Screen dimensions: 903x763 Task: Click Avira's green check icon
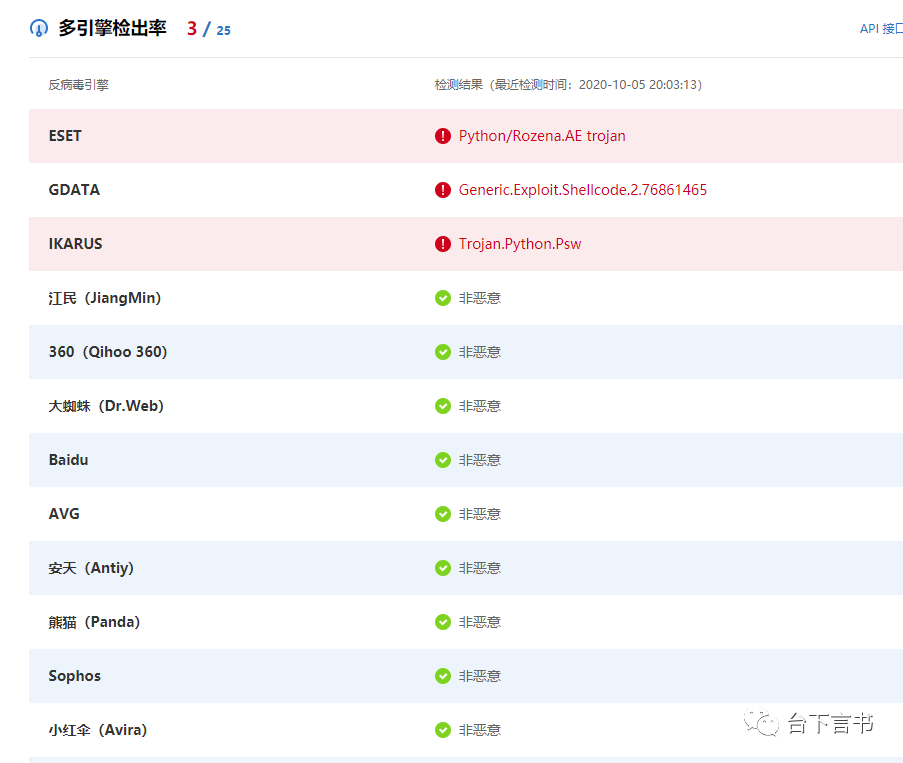tap(443, 729)
